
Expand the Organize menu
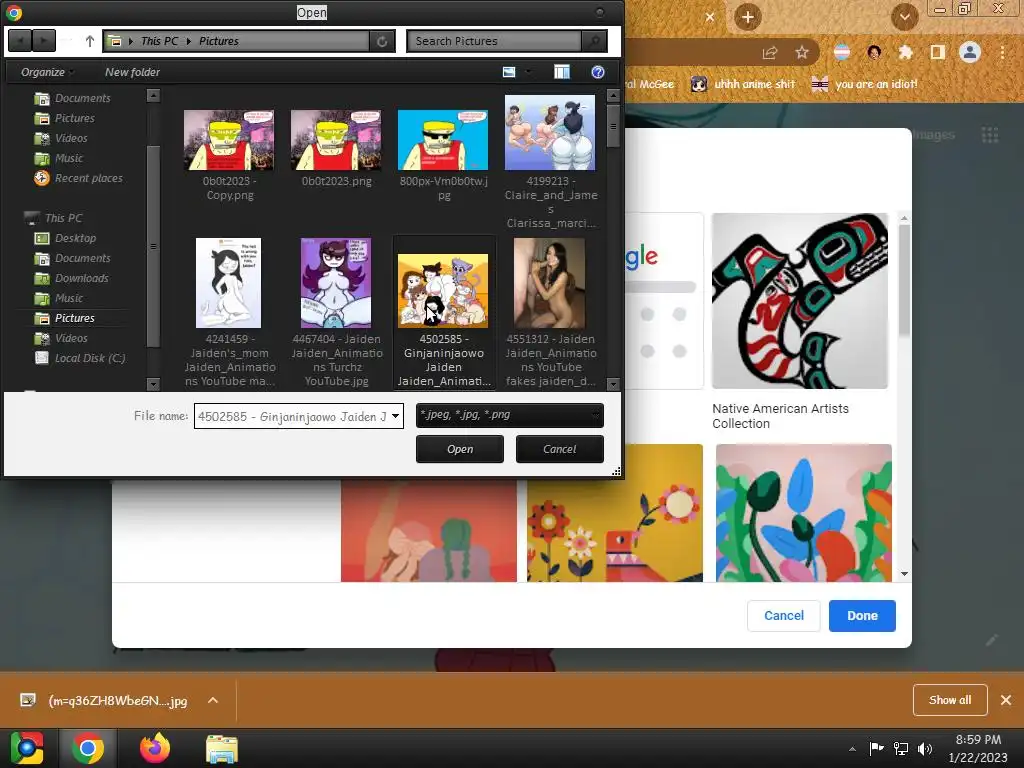tap(47, 72)
